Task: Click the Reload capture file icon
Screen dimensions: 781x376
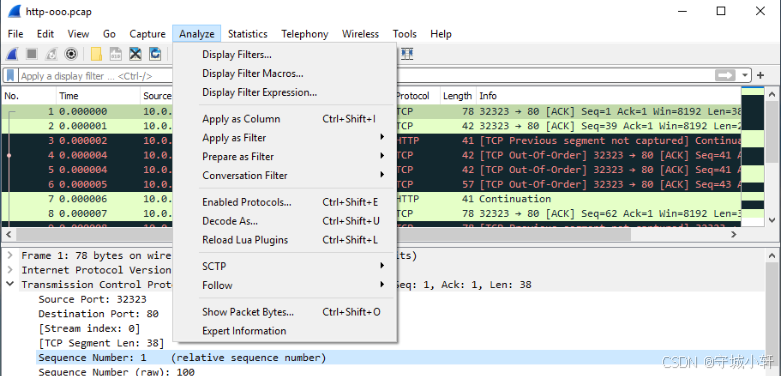Action: [155, 54]
